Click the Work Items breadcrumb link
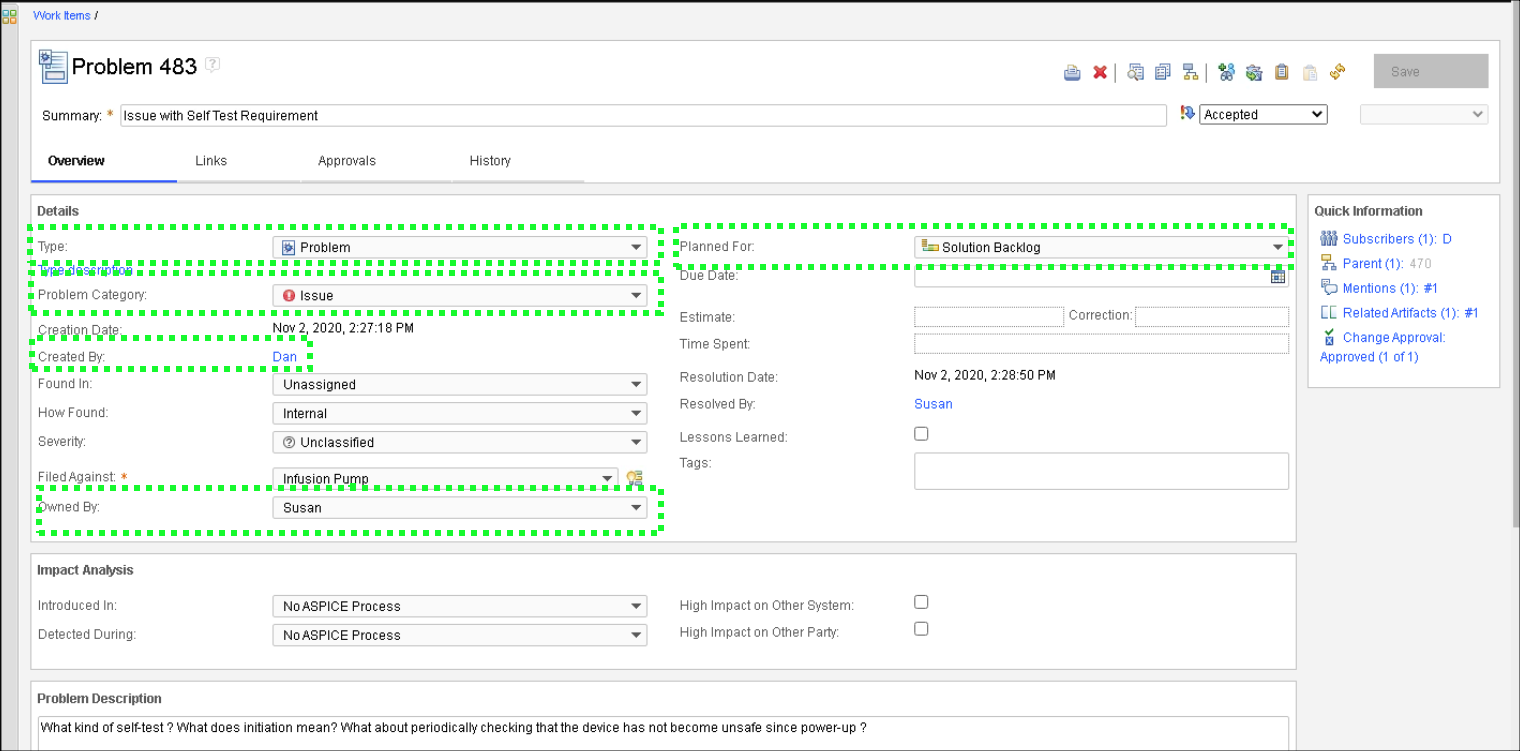 pos(62,16)
